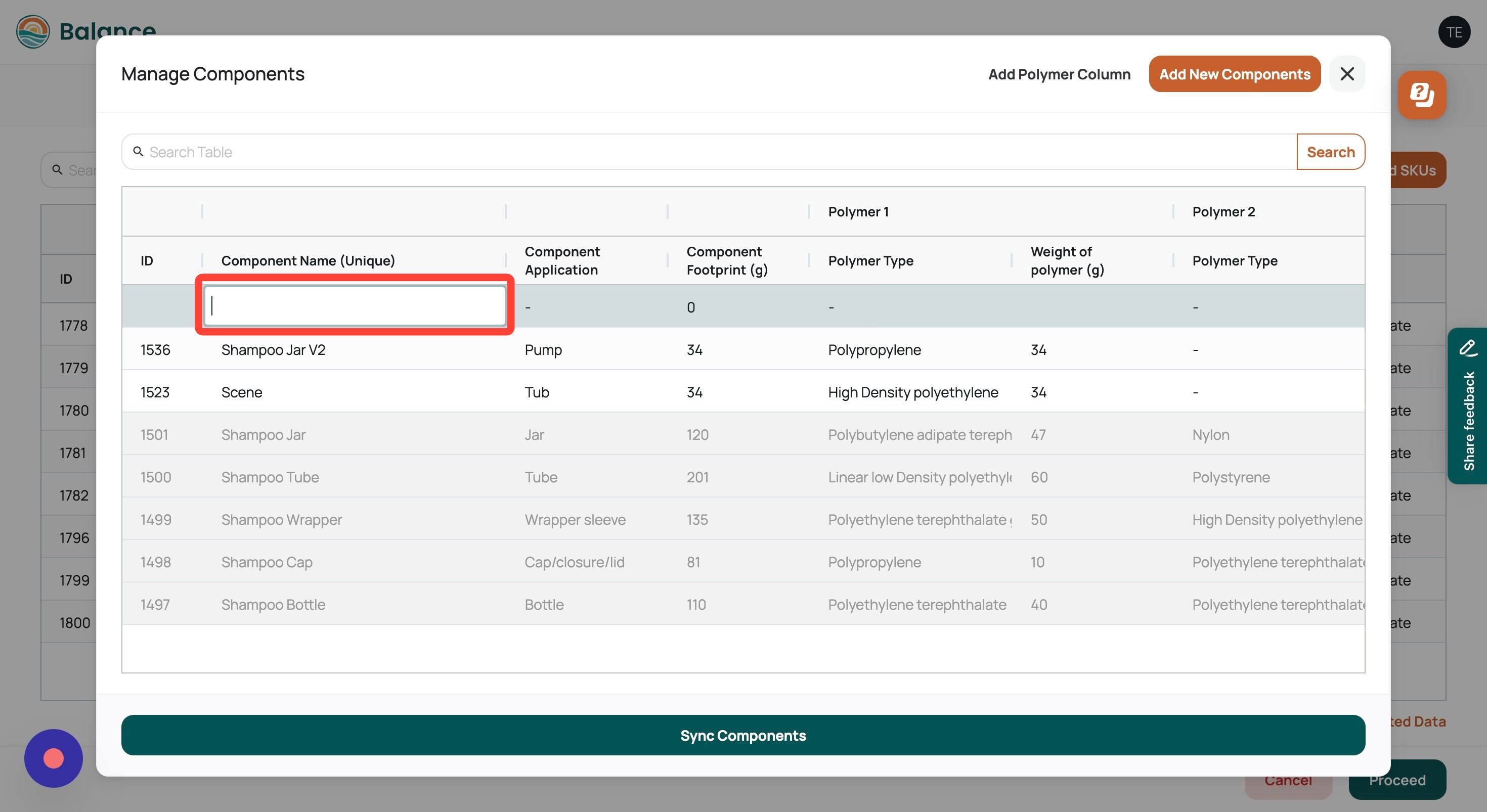Click footprint value 120

pos(697,435)
